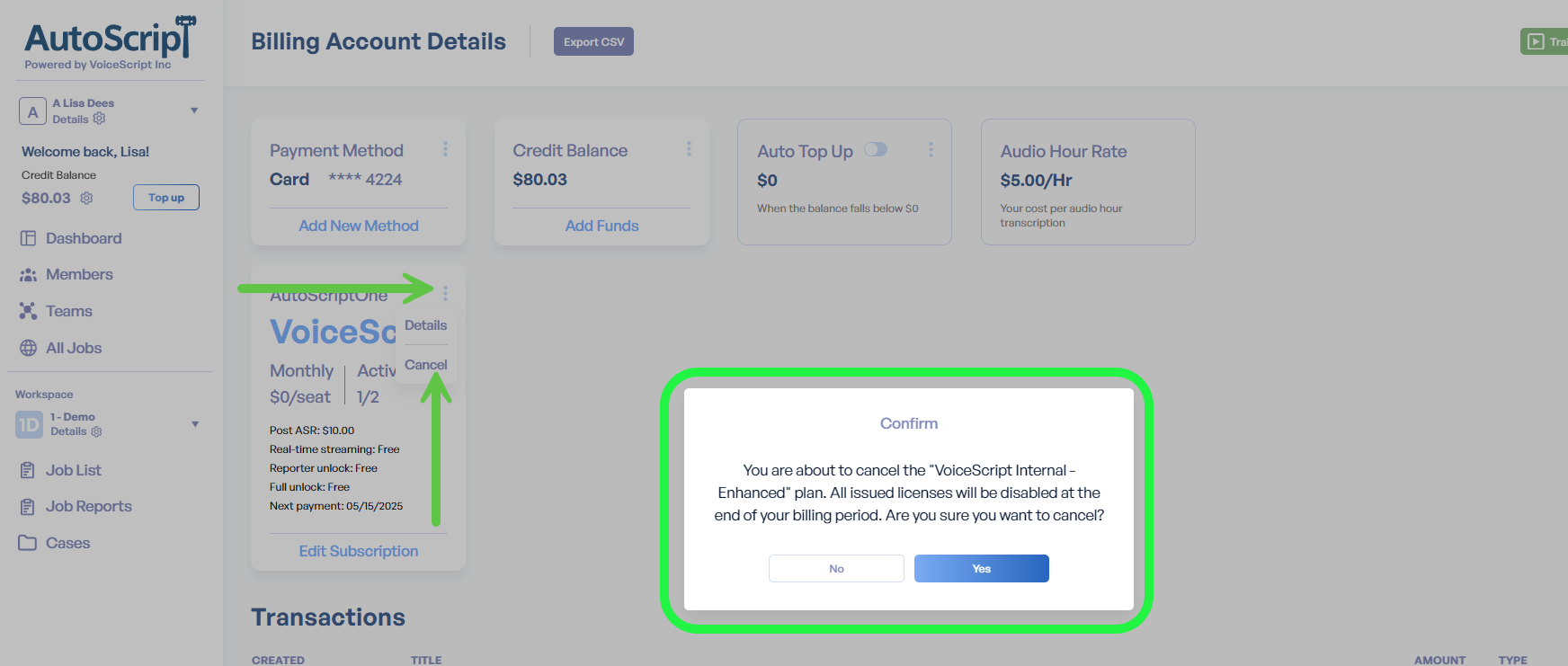
Task: Go to Teams page
Action: [69, 311]
